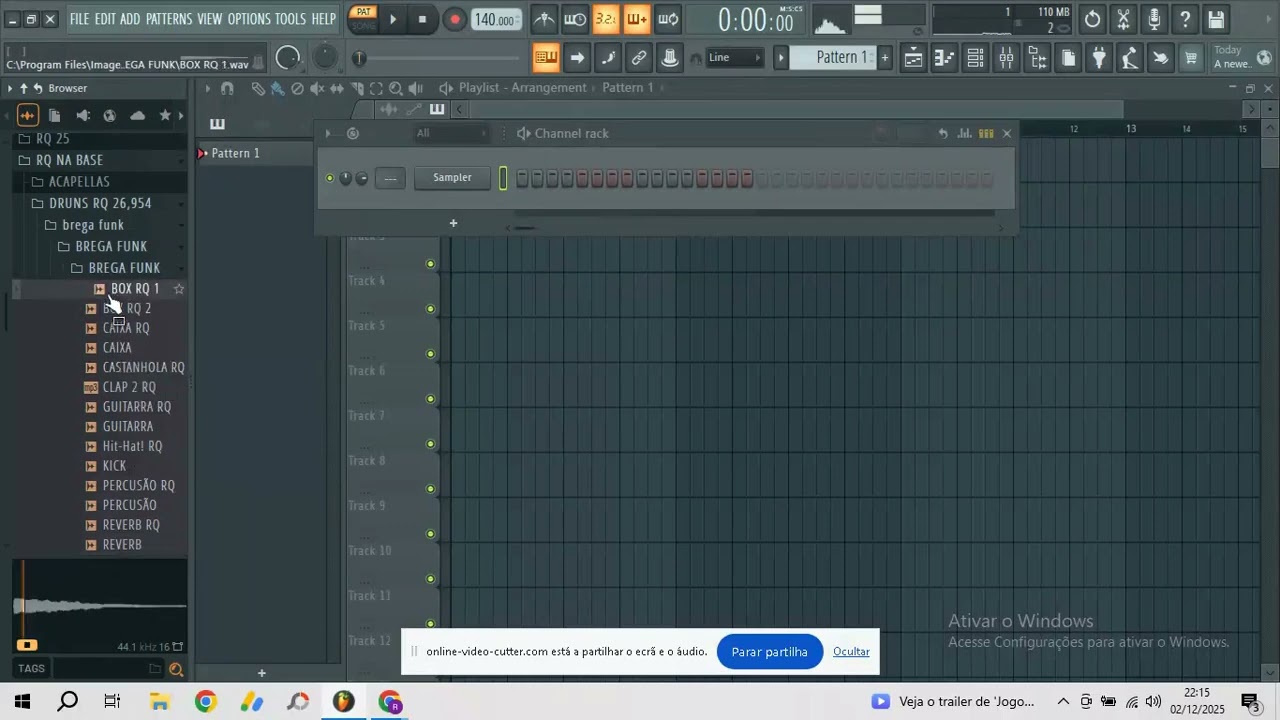Enable wait for input before recording
Image resolution: width=1280 pixels, height=720 pixels.
point(575,19)
